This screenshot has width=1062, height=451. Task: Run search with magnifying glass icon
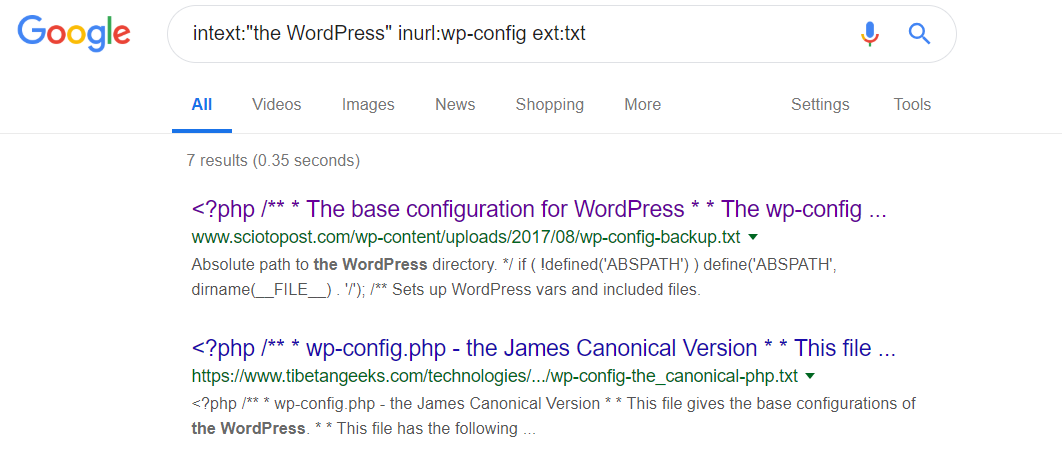919,33
